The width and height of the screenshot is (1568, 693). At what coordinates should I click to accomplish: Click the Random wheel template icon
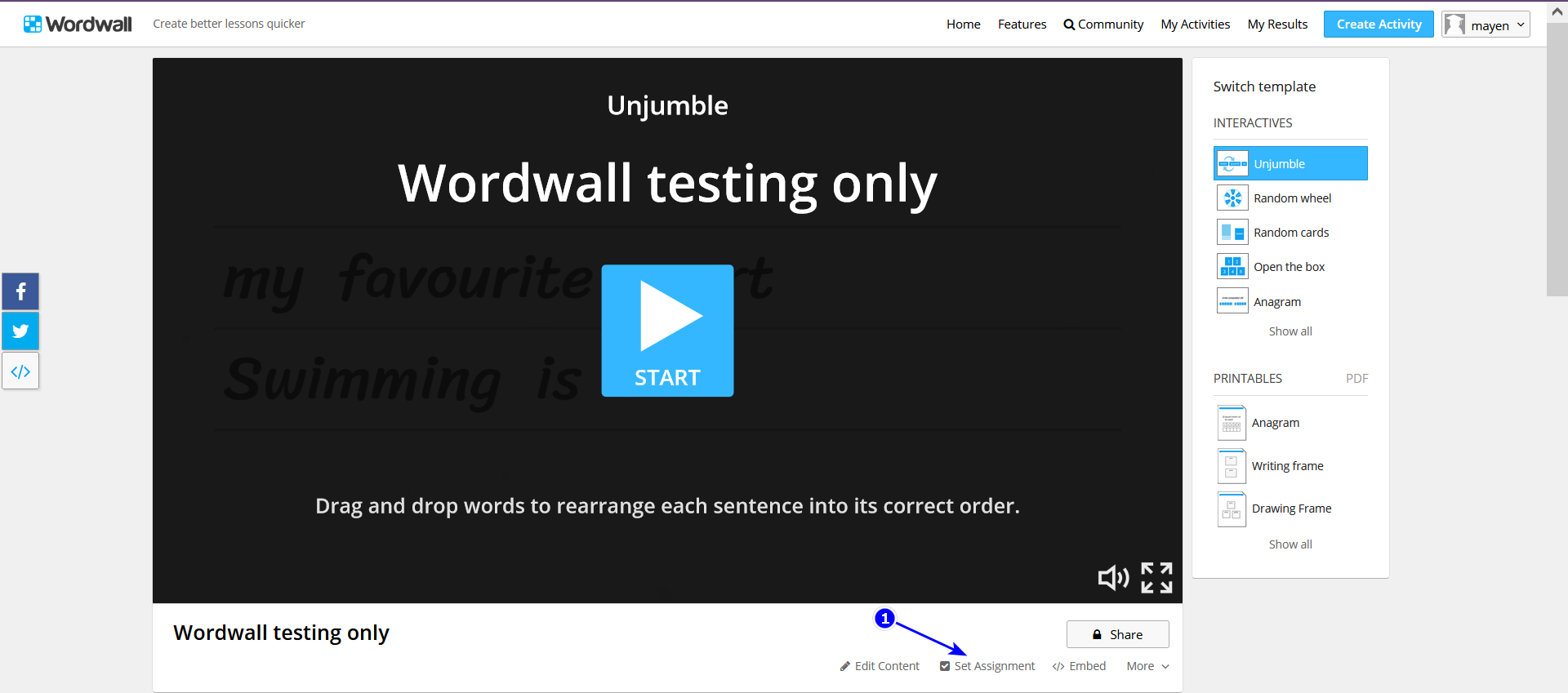pos(1232,198)
